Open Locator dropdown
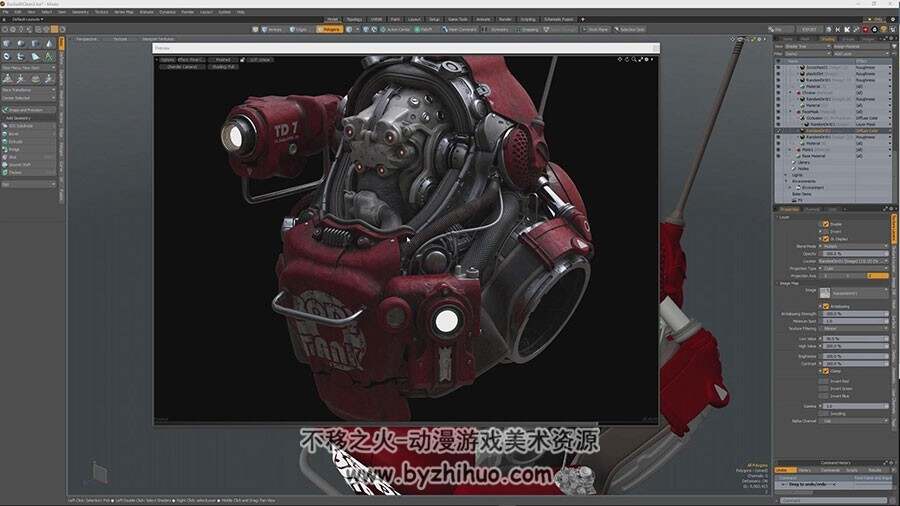900x506 pixels. coord(855,261)
